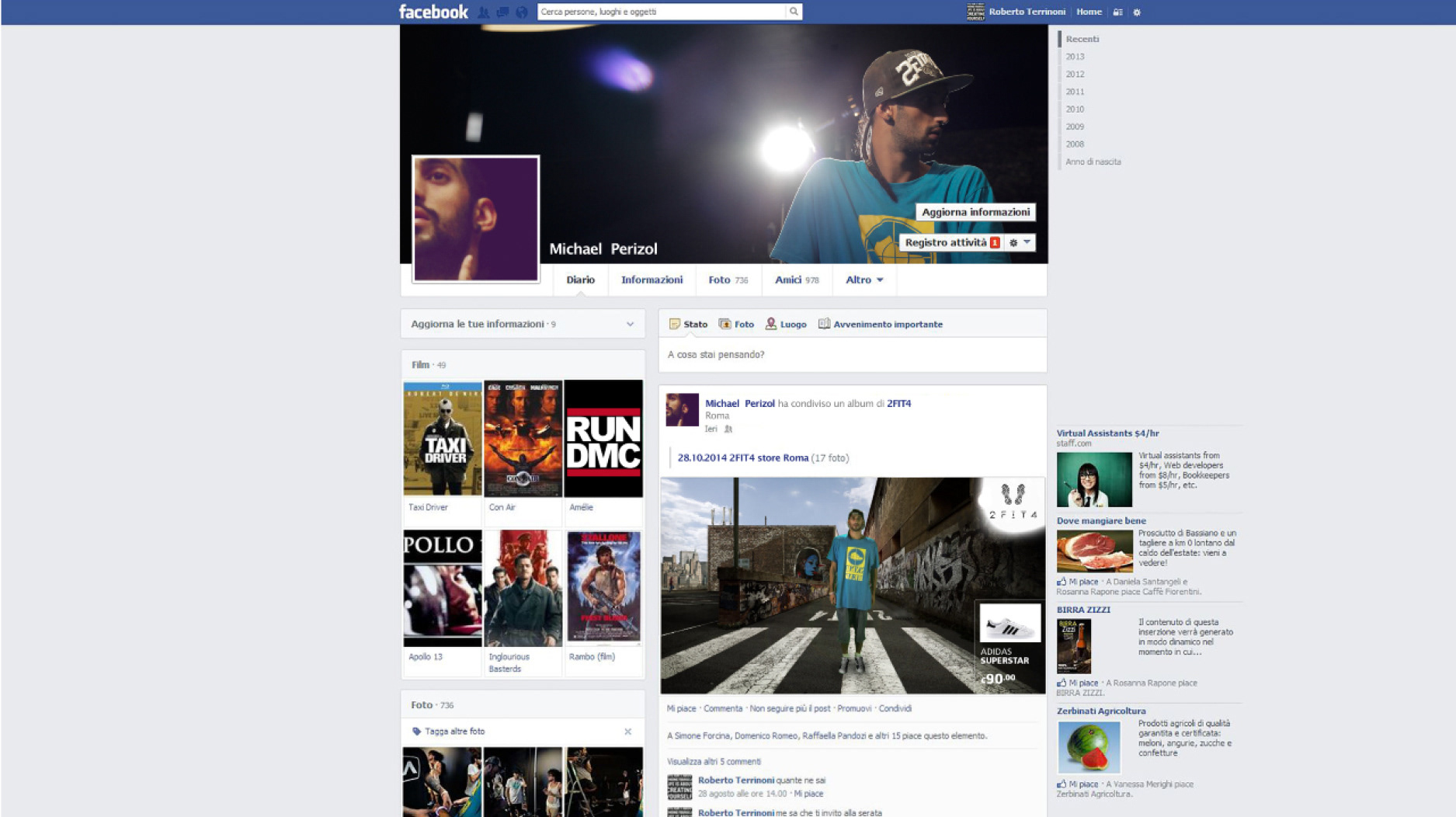Image resolution: width=1456 pixels, height=817 pixels.
Task: Click Foto composer option
Action: 736,324
